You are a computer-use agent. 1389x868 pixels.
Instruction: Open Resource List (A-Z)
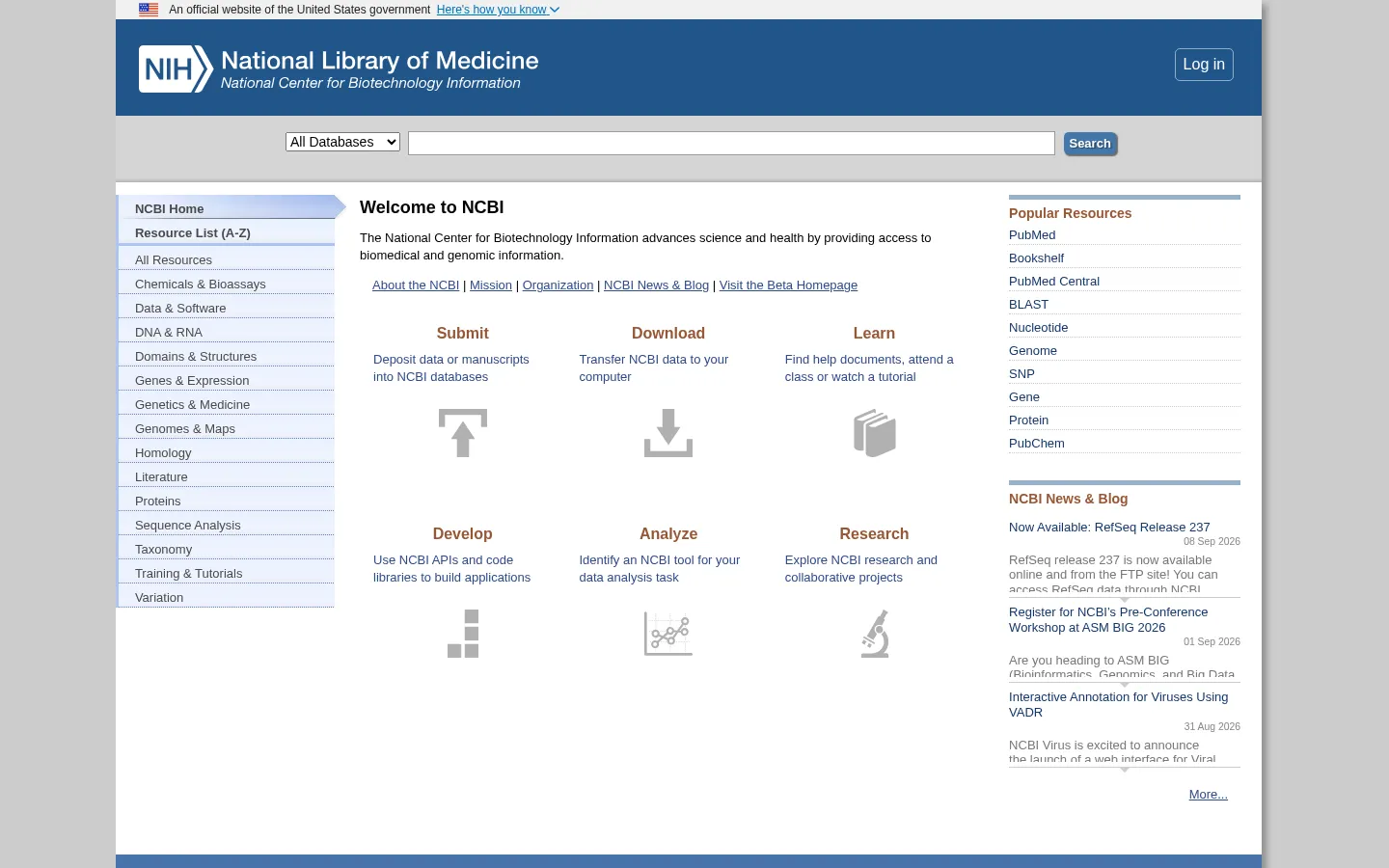[x=226, y=232]
